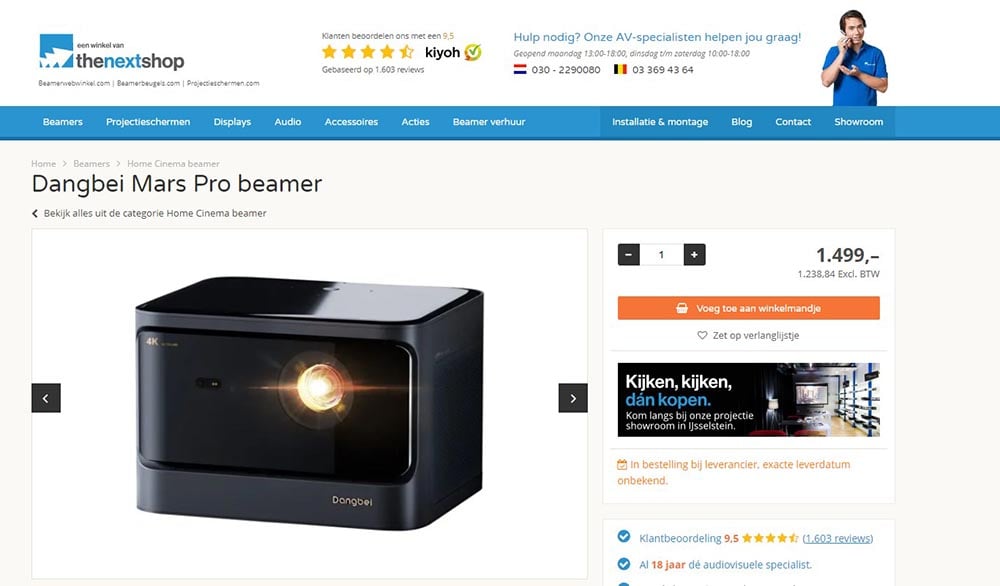Open the 1.603 reviews link

coord(837,538)
